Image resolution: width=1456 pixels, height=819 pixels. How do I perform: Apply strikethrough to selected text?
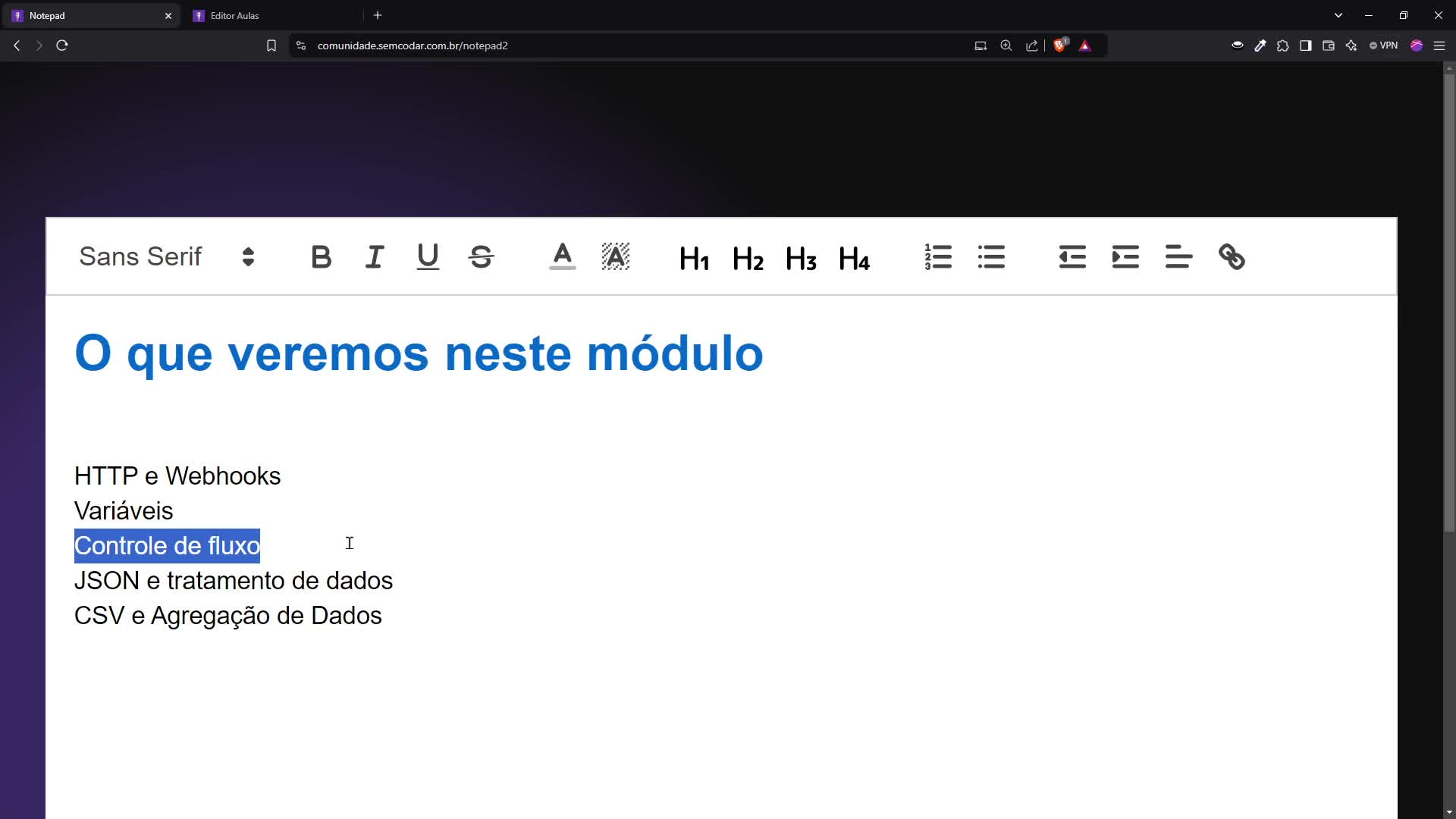[481, 257]
